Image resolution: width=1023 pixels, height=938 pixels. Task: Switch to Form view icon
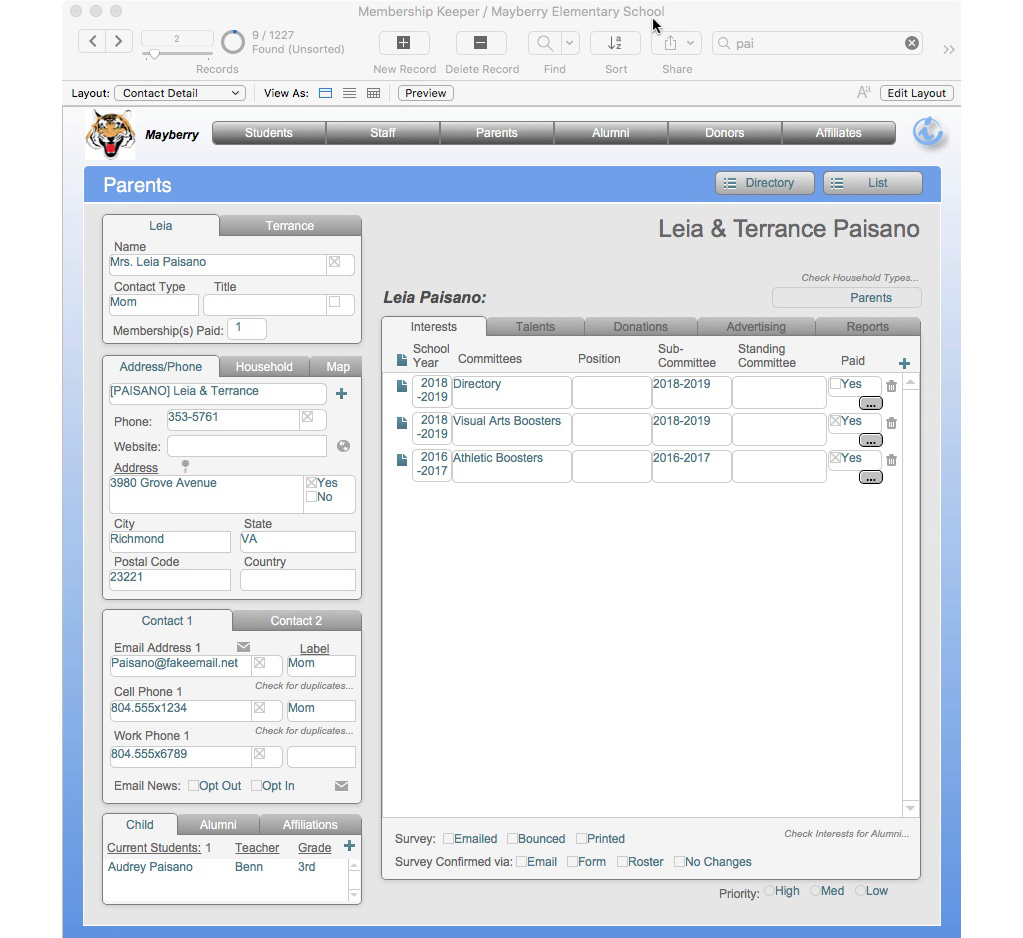[326, 93]
